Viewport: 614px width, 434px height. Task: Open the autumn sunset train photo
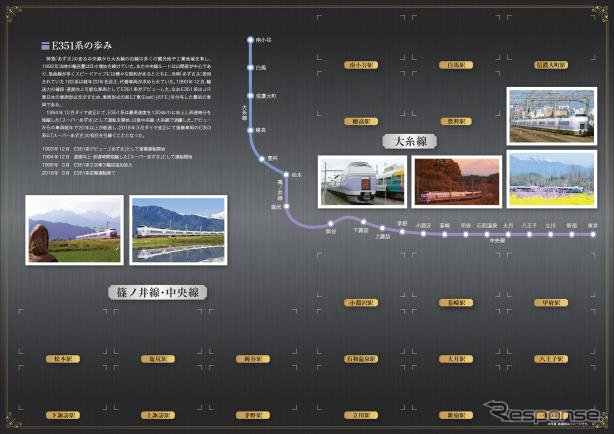(457, 181)
